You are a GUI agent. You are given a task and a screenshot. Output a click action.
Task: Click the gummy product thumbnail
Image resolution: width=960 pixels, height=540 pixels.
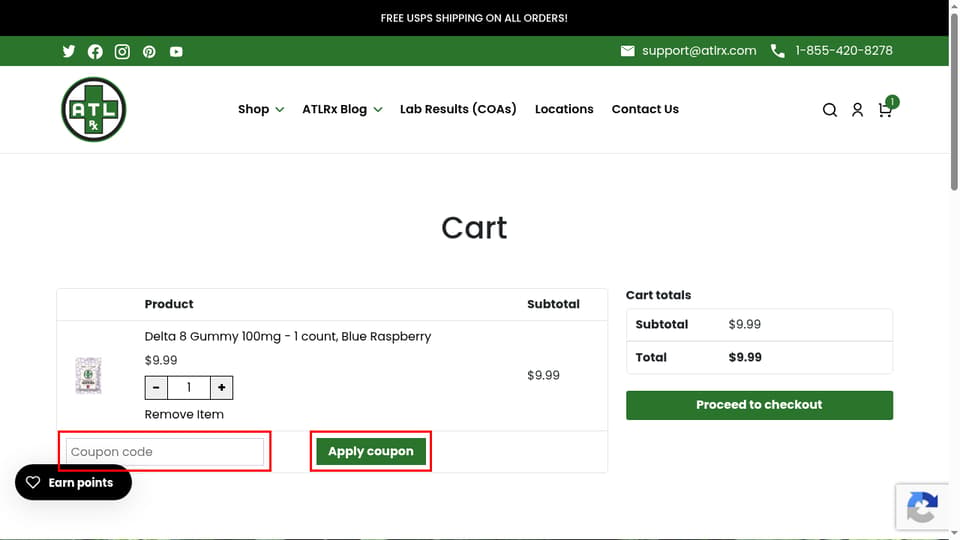click(x=88, y=375)
